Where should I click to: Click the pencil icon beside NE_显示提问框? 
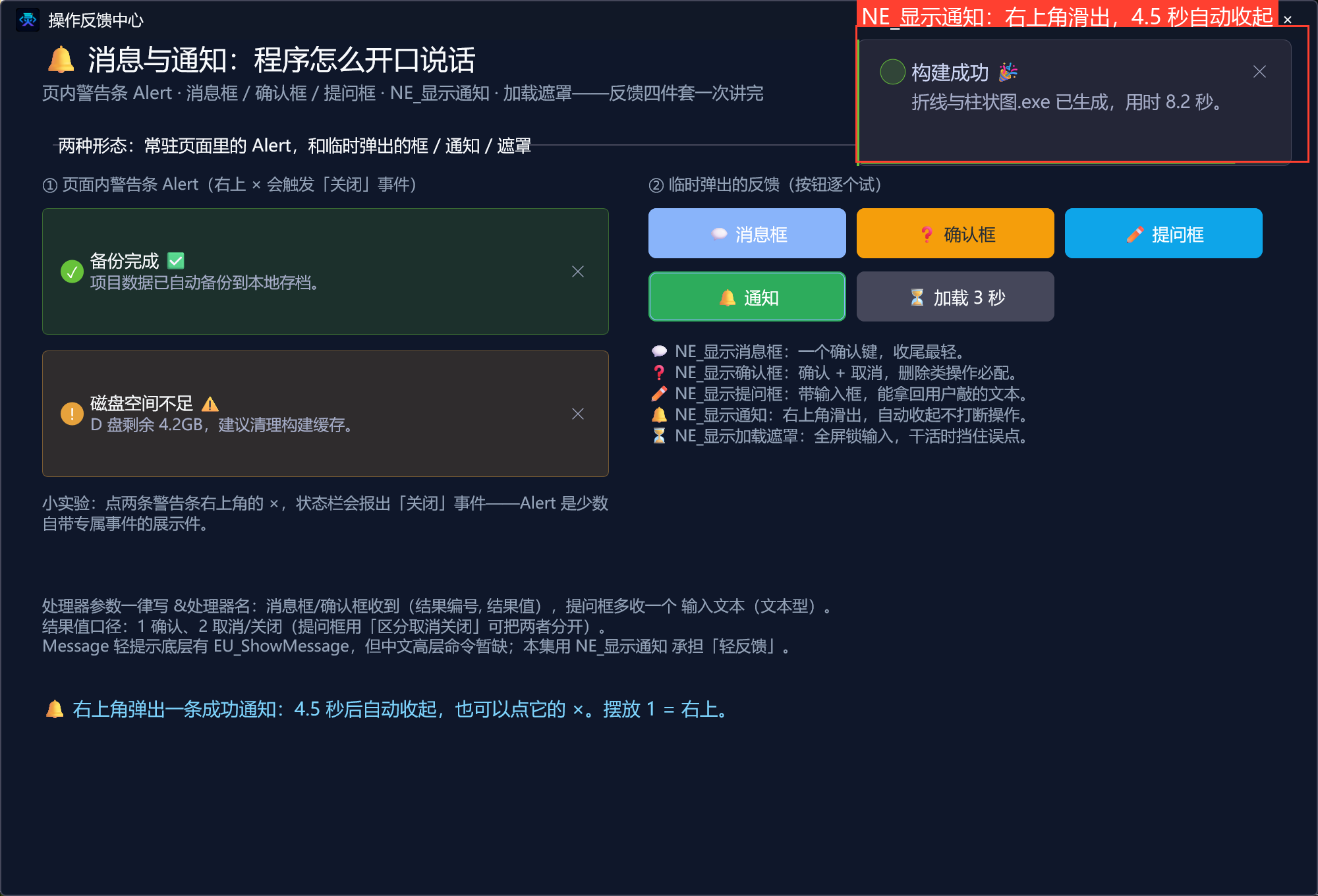[x=659, y=394]
